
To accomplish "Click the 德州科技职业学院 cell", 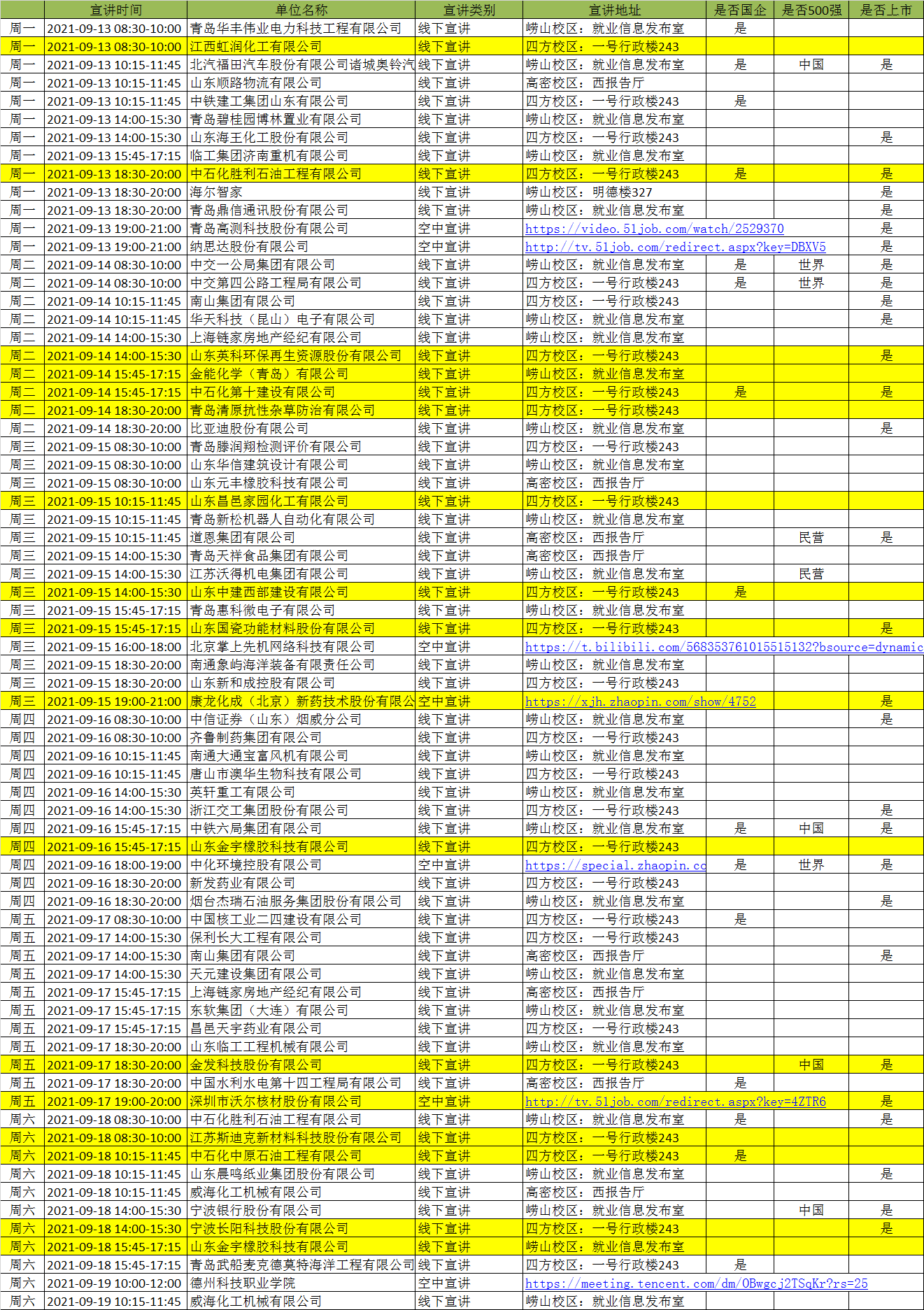I will [x=301, y=1283].
